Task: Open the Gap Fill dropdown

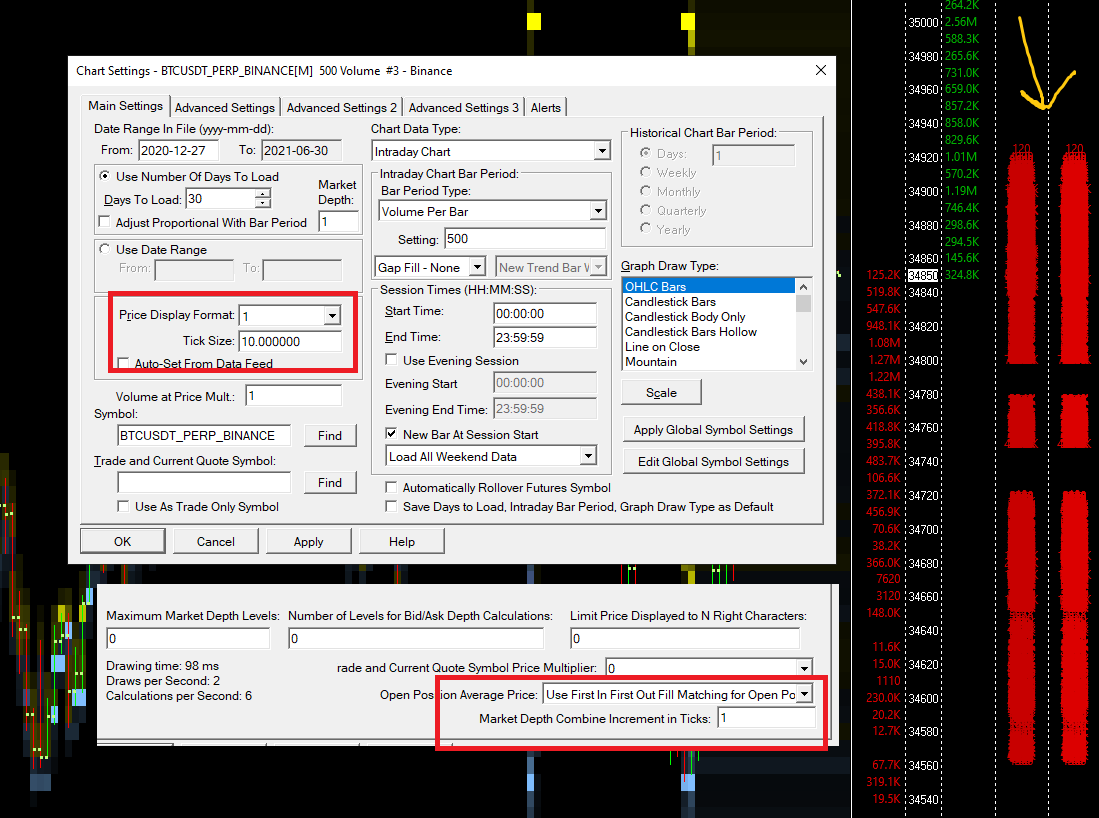Action: pyautogui.click(x=477, y=267)
